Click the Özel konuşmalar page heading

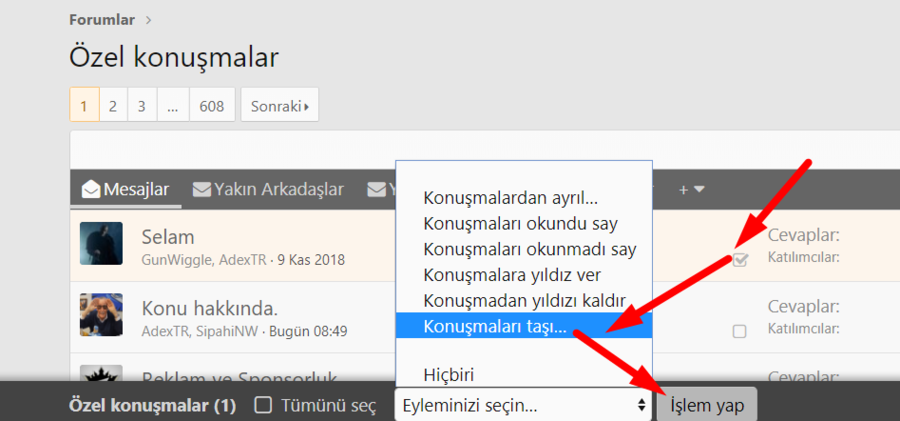[174, 57]
